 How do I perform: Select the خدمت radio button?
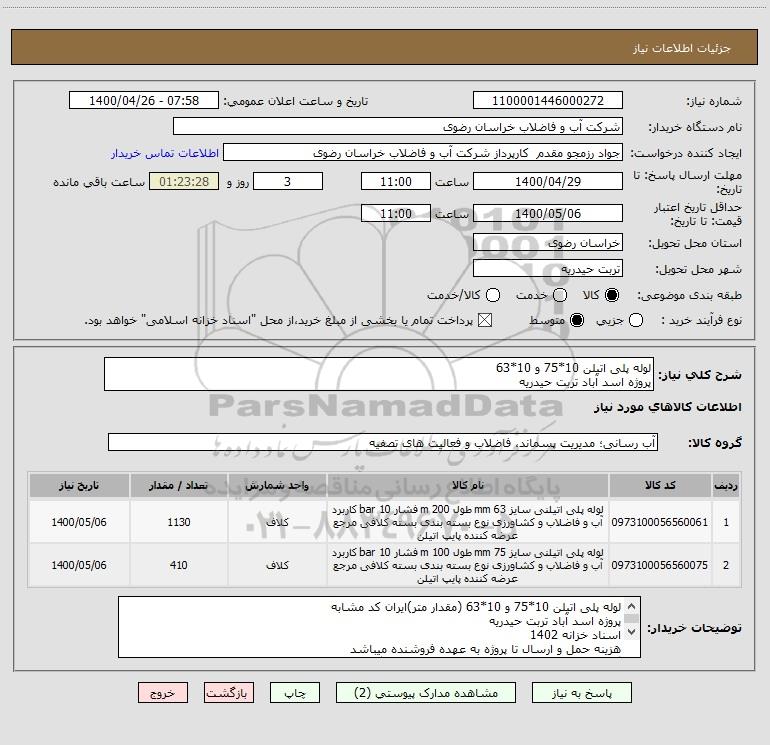(560, 295)
